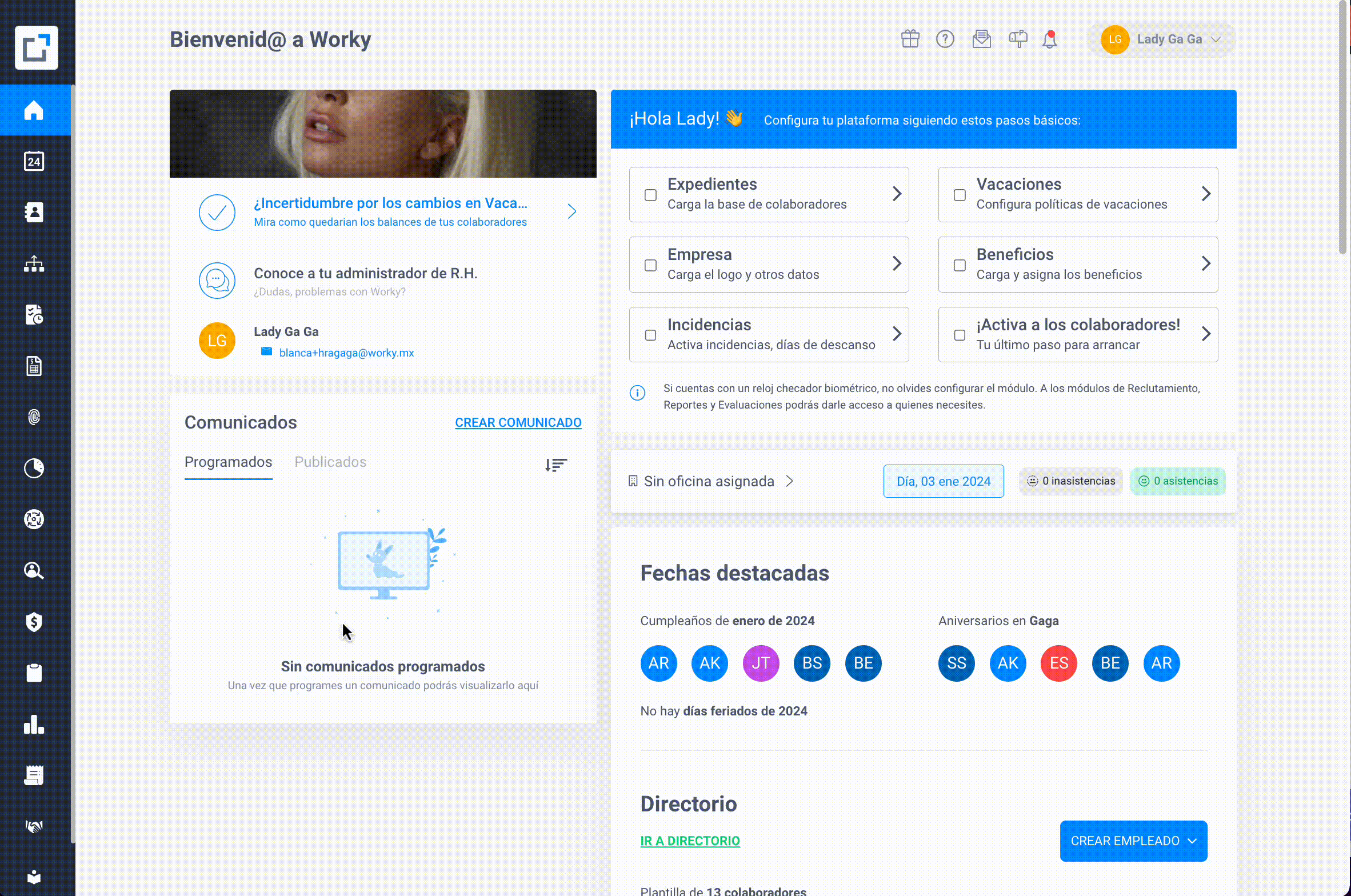Click the sort icon in Comunicados
This screenshot has height=896, width=1351.
pos(555,465)
